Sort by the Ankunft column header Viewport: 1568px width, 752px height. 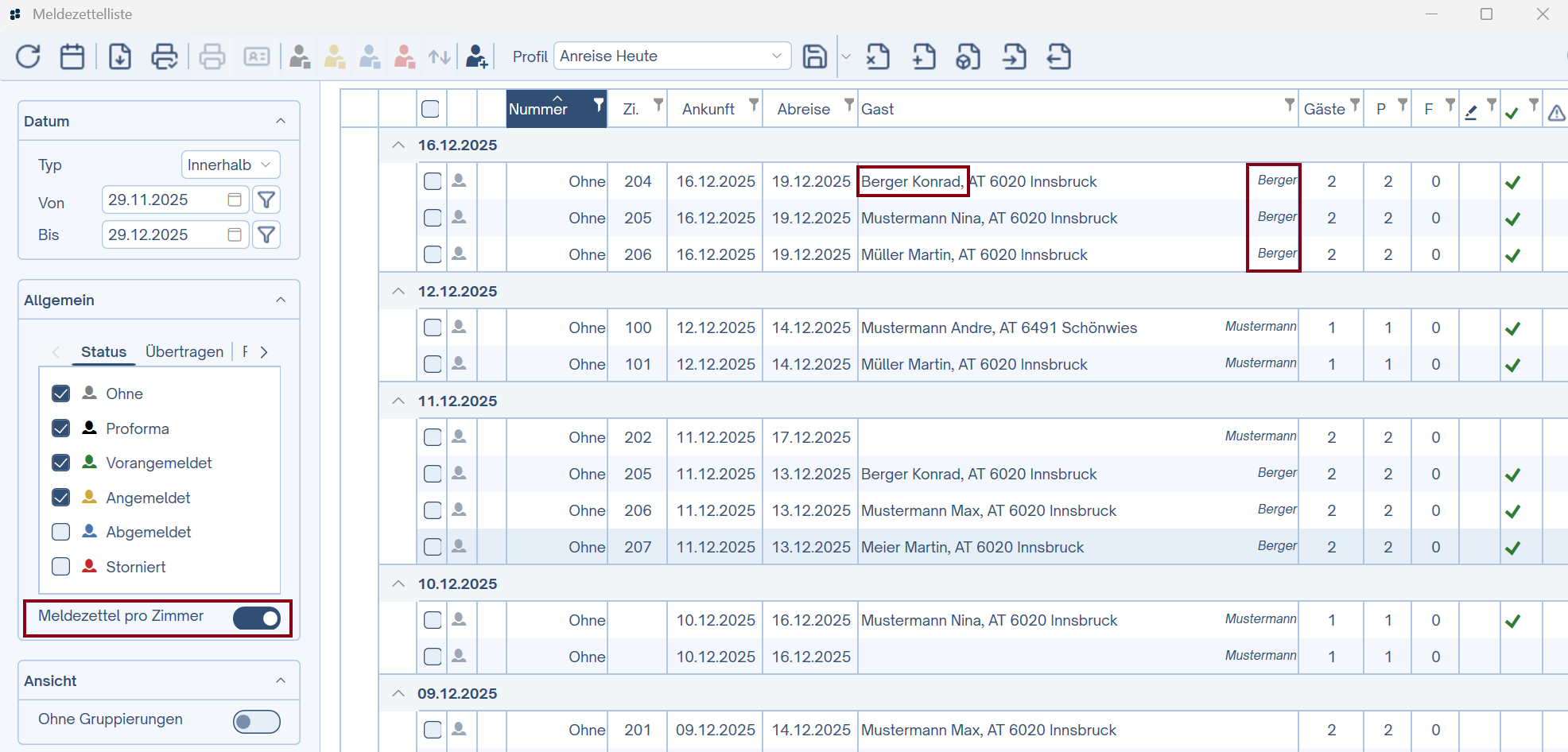click(x=708, y=109)
